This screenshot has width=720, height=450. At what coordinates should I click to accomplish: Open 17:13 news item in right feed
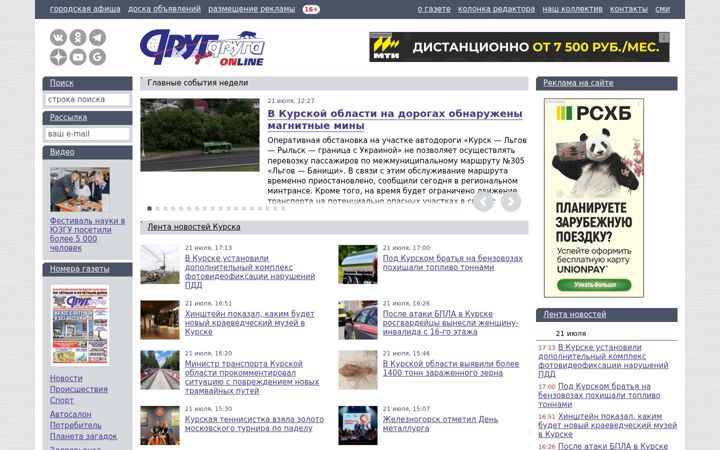pyautogui.click(x=603, y=360)
